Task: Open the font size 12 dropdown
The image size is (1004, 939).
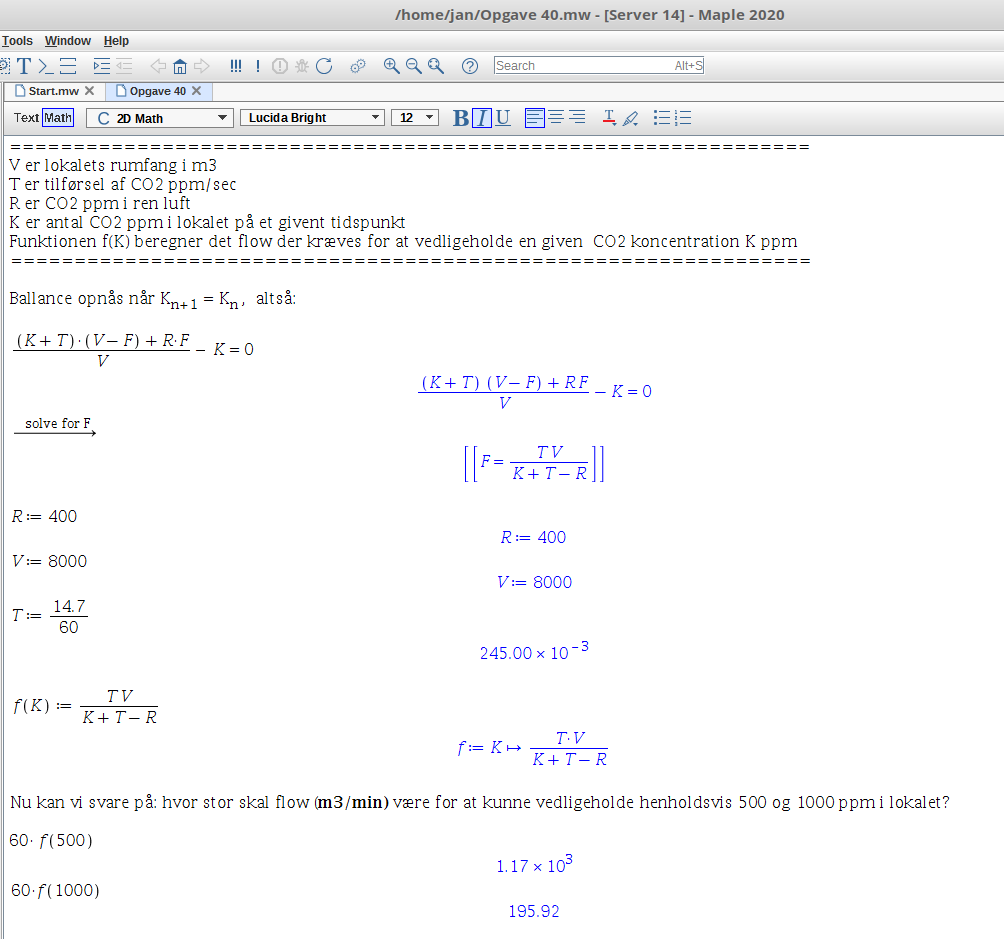Action: 415,118
